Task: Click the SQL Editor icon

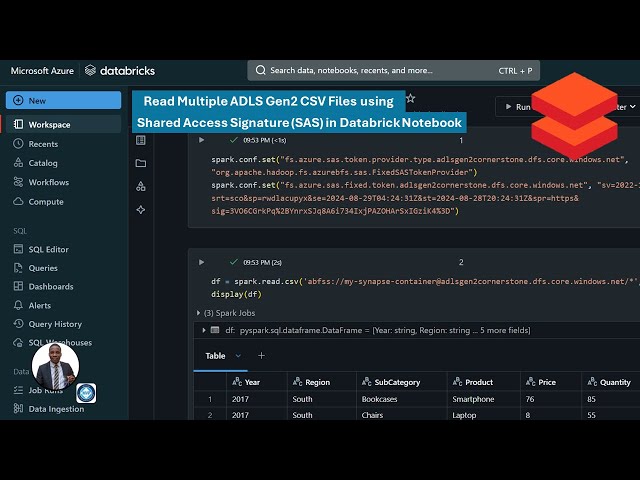Action: pos(18,249)
